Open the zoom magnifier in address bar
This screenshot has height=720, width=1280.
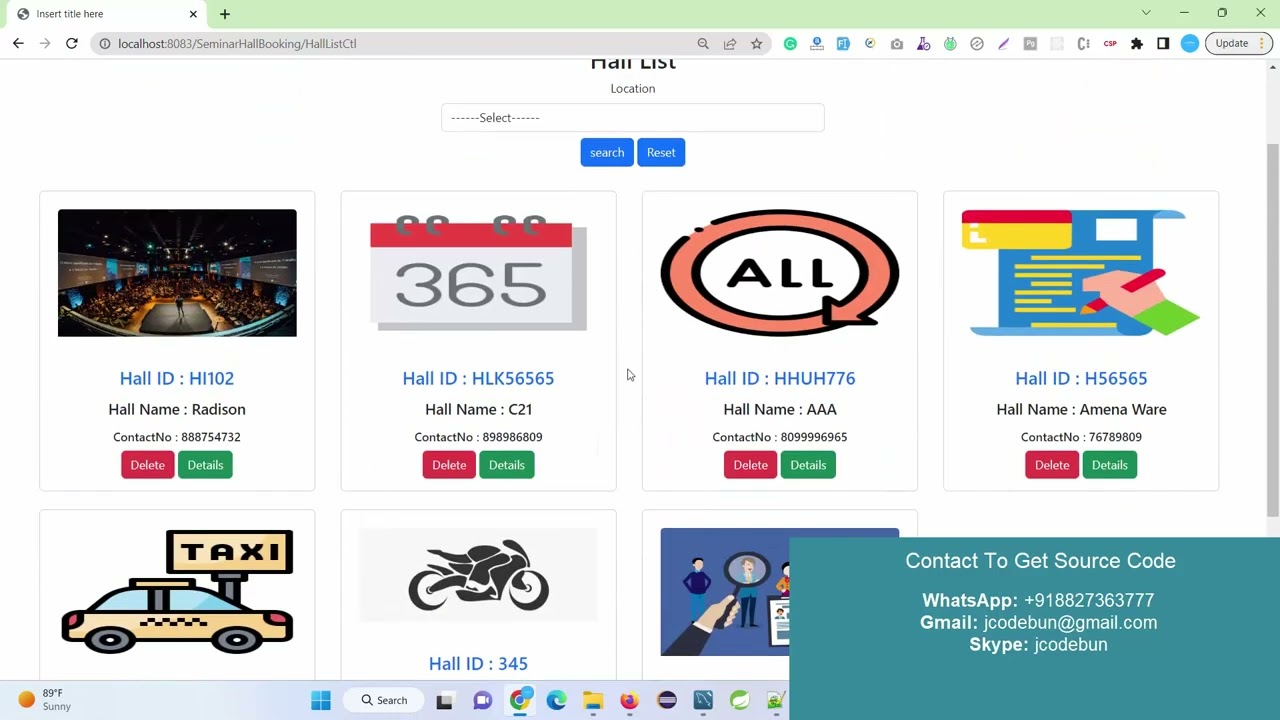click(x=703, y=43)
